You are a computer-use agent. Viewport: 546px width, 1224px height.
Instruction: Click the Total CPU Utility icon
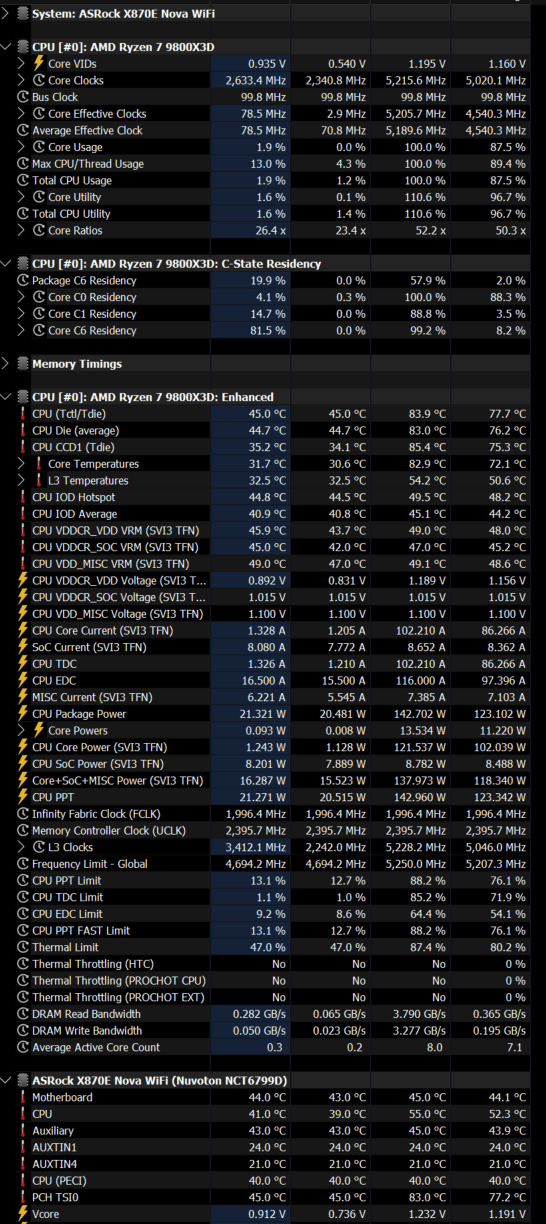tap(23, 213)
